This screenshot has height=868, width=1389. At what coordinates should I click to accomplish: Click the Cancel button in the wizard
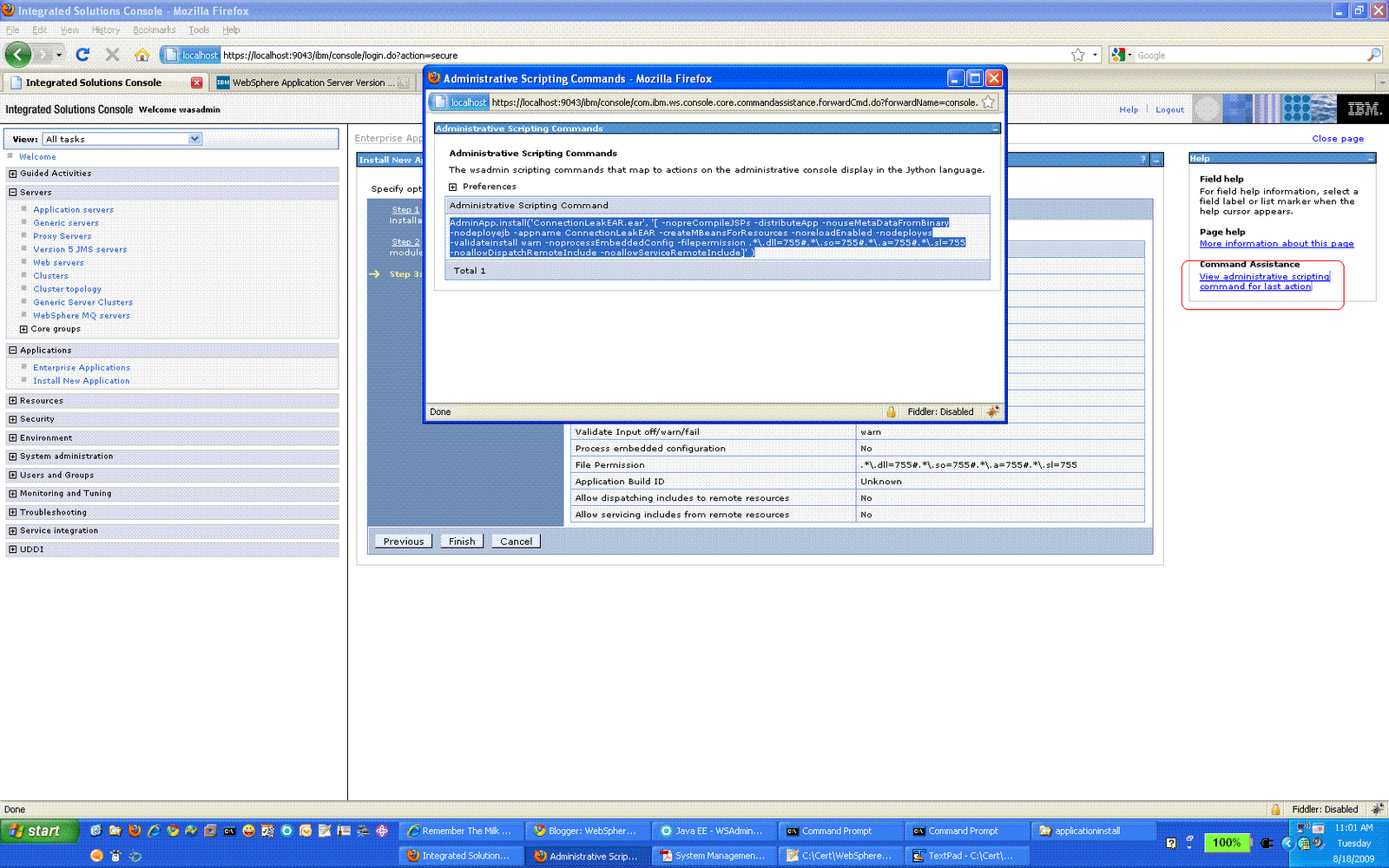516,541
